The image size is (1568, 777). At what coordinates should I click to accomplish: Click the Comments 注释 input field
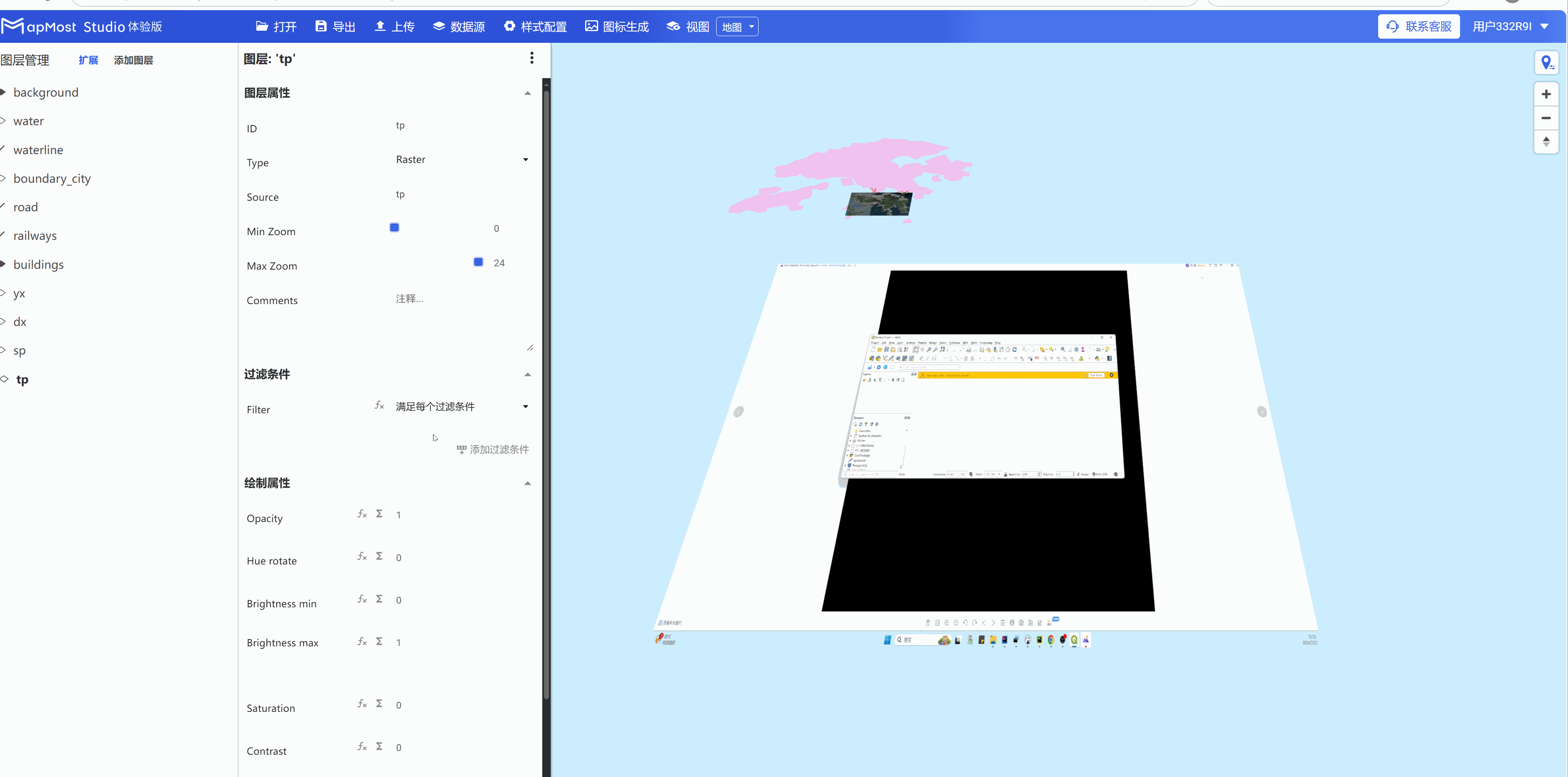coord(426,299)
